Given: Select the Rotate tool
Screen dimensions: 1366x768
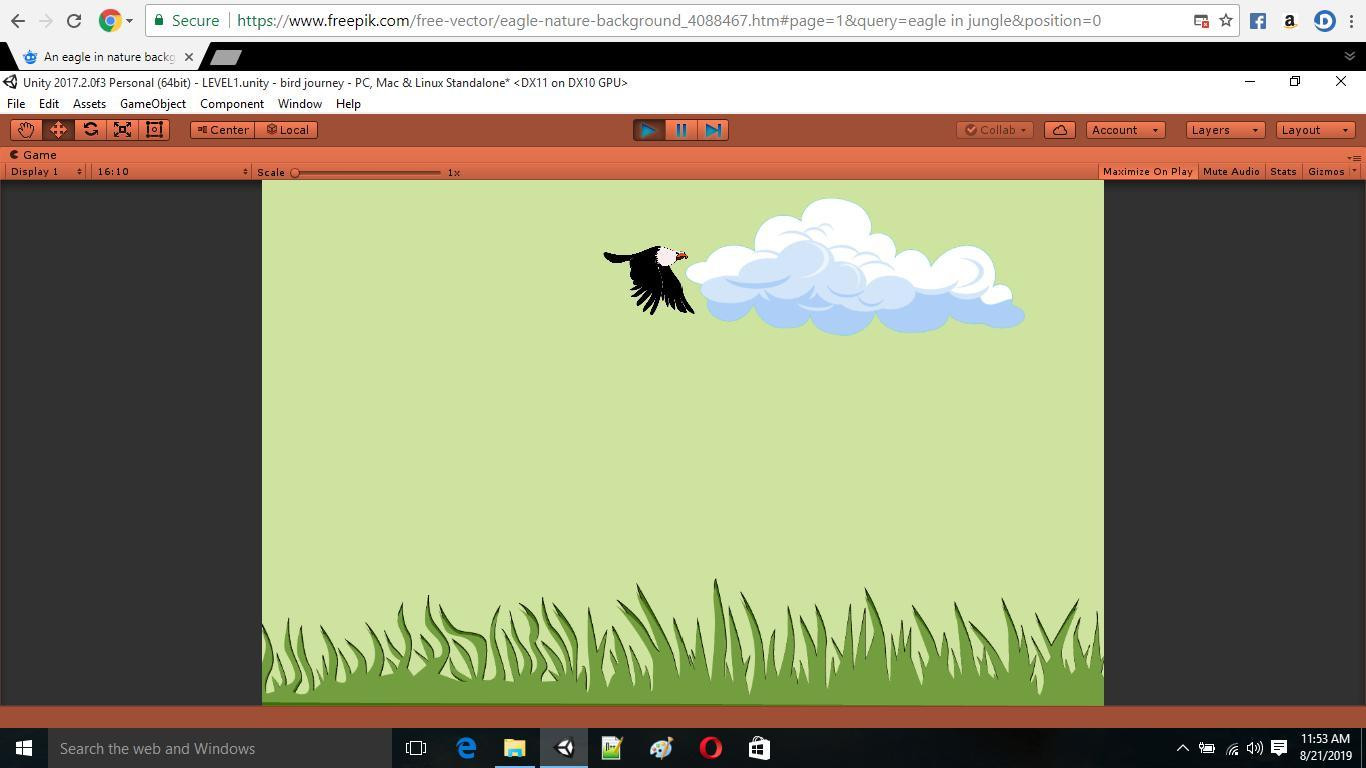Looking at the screenshot, I should tap(90, 130).
